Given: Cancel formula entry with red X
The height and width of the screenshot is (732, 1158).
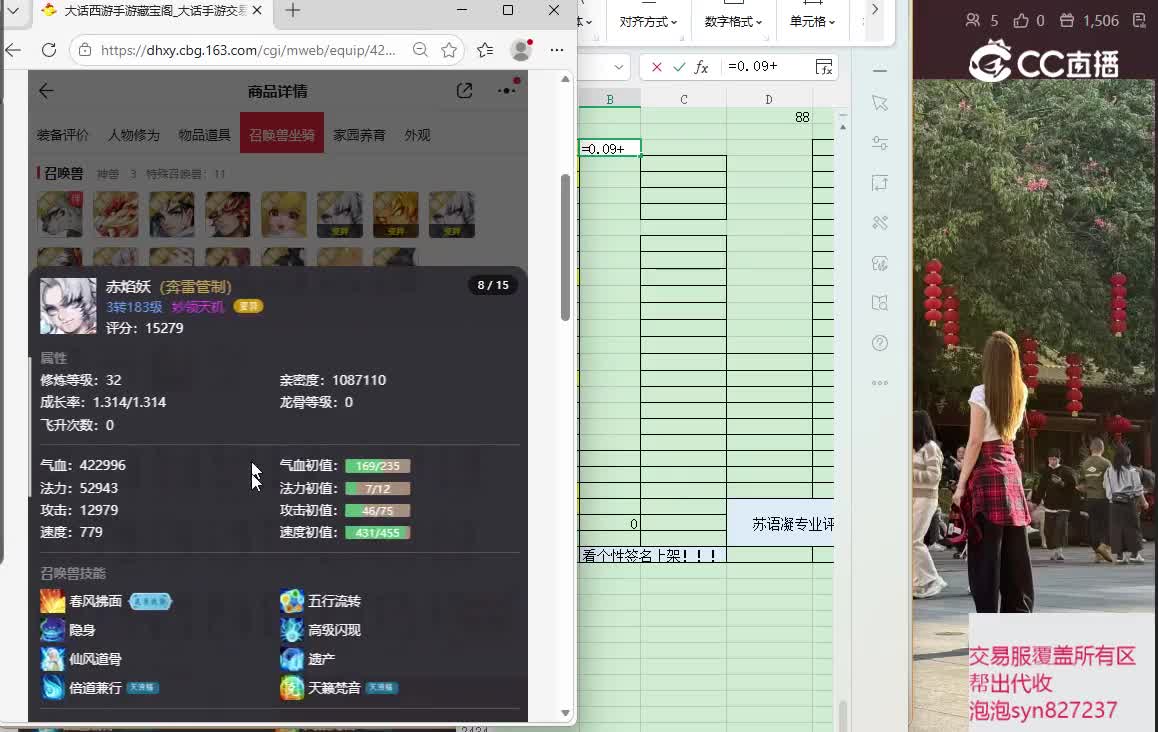Looking at the screenshot, I should pos(657,67).
